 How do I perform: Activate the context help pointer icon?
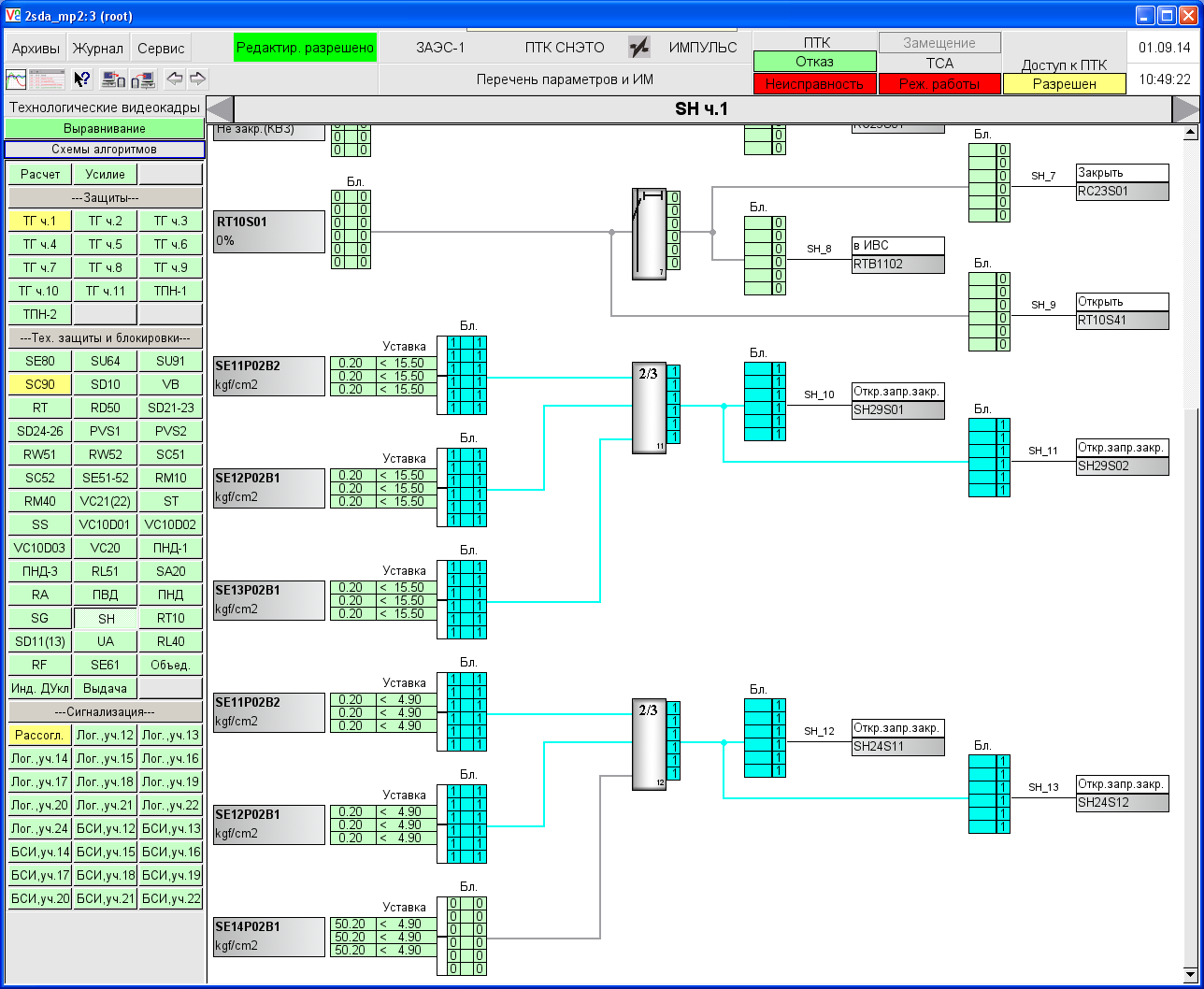point(82,79)
